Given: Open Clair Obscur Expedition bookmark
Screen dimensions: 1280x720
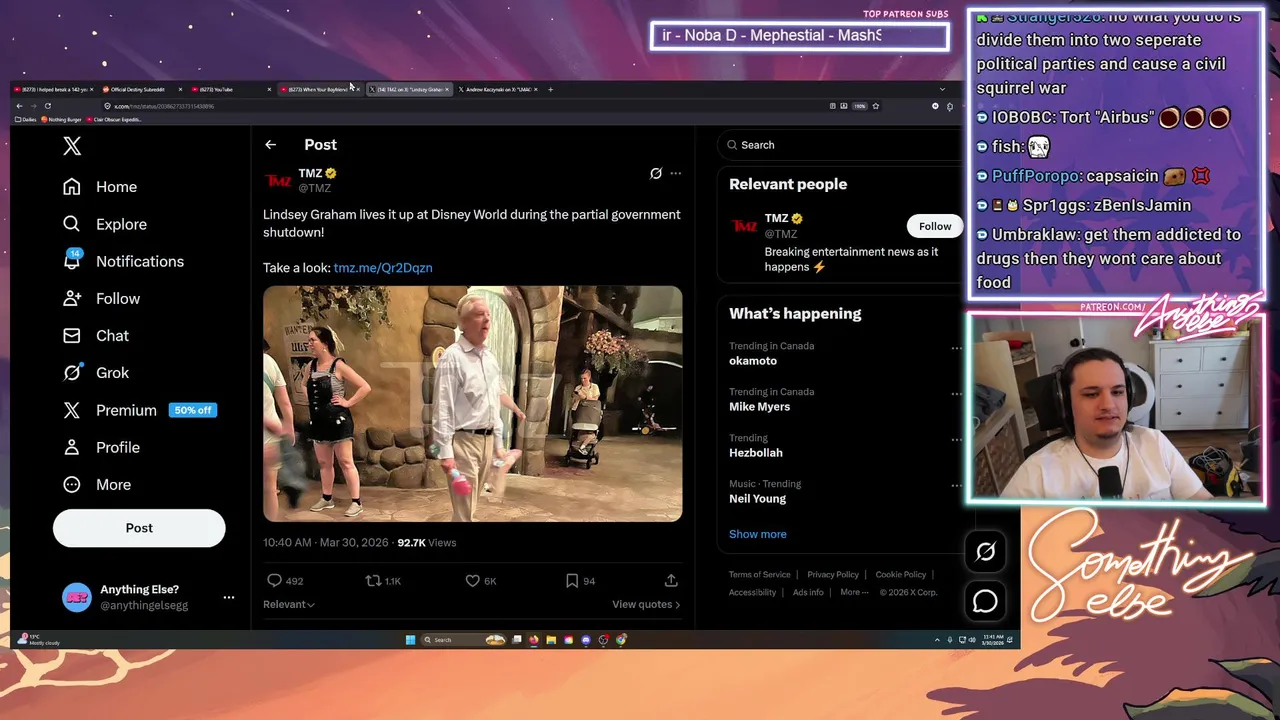Looking at the screenshot, I should point(115,120).
